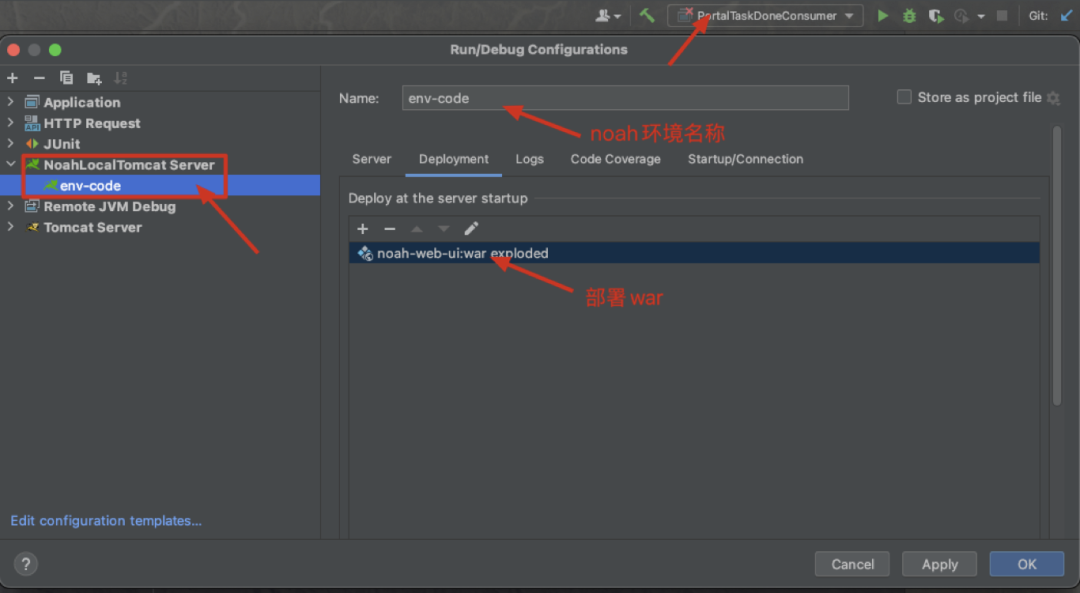Click the Apply button
Image resolution: width=1080 pixels, height=593 pixels.
[939, 564]
